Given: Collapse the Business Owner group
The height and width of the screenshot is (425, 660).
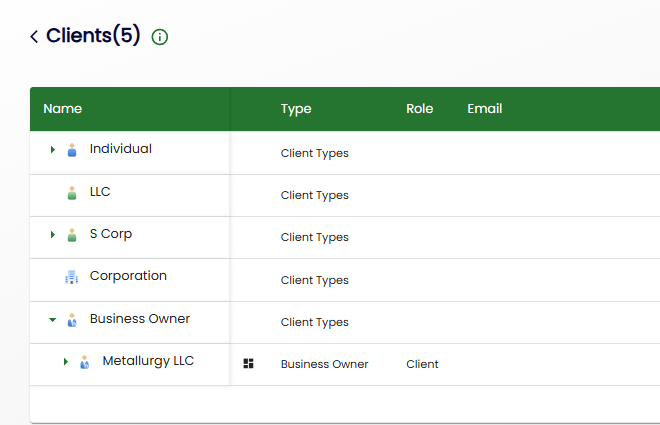Looking at the screenshot, I should pyautogui.click(x=53, y=320).
